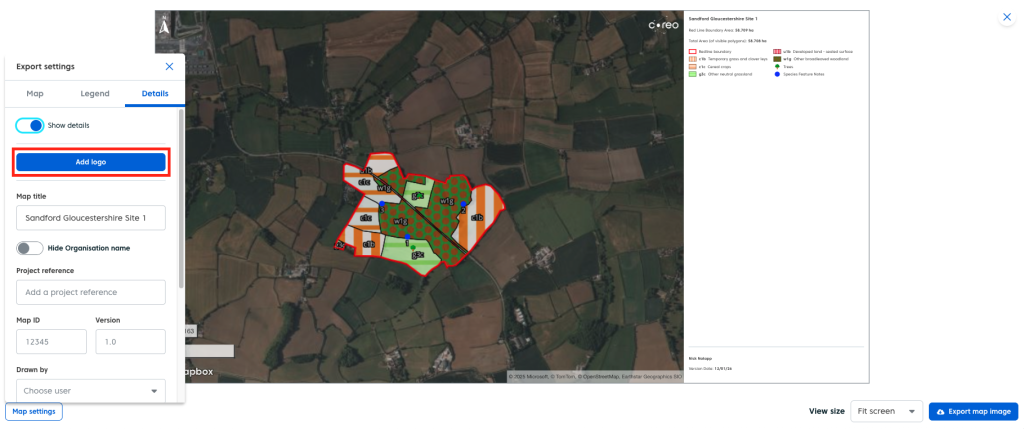This screenshot has width=1024, height=429.
Task: Toggle the Show details switch
Action: point(30,125)
